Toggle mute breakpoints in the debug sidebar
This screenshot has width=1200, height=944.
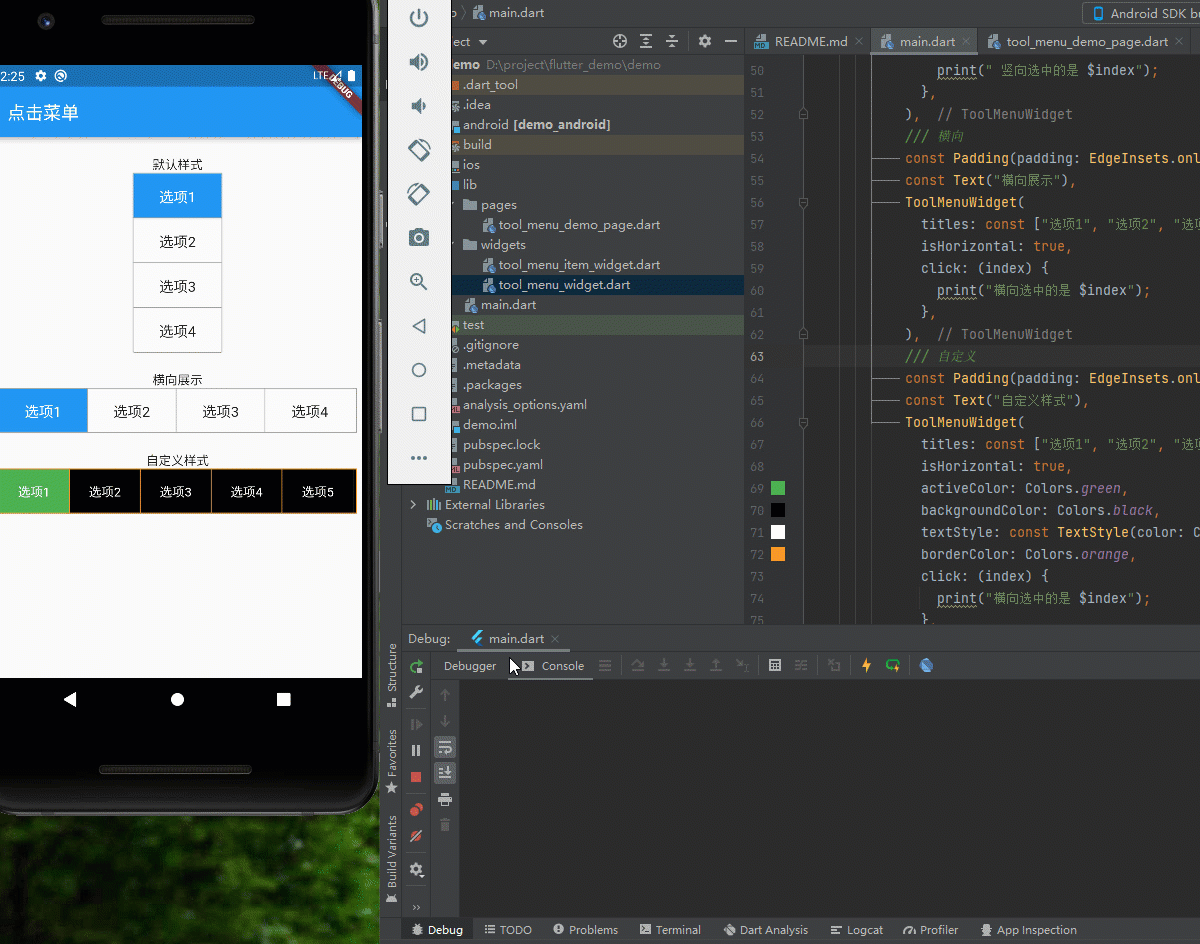coord(417,836)
